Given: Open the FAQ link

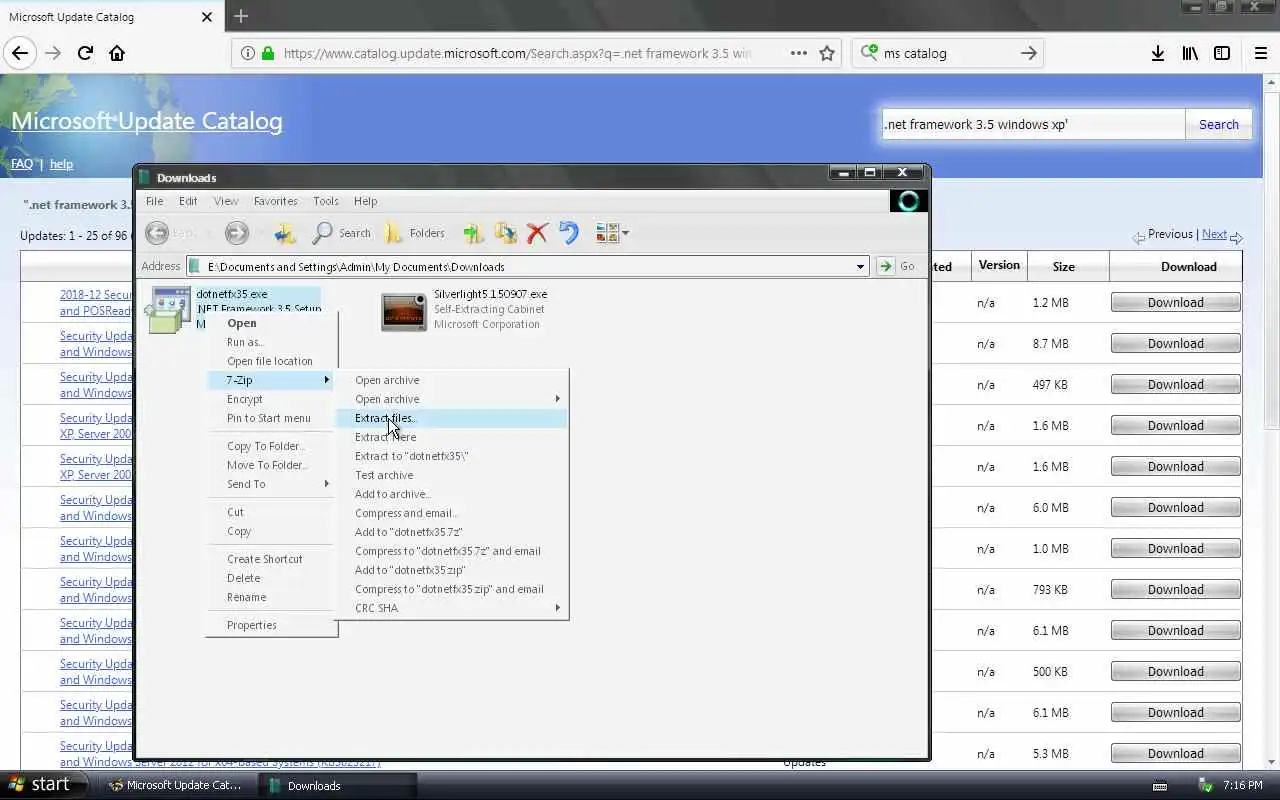Looking at the screenshot, I should pyautogui.click(x=22, y=164).
